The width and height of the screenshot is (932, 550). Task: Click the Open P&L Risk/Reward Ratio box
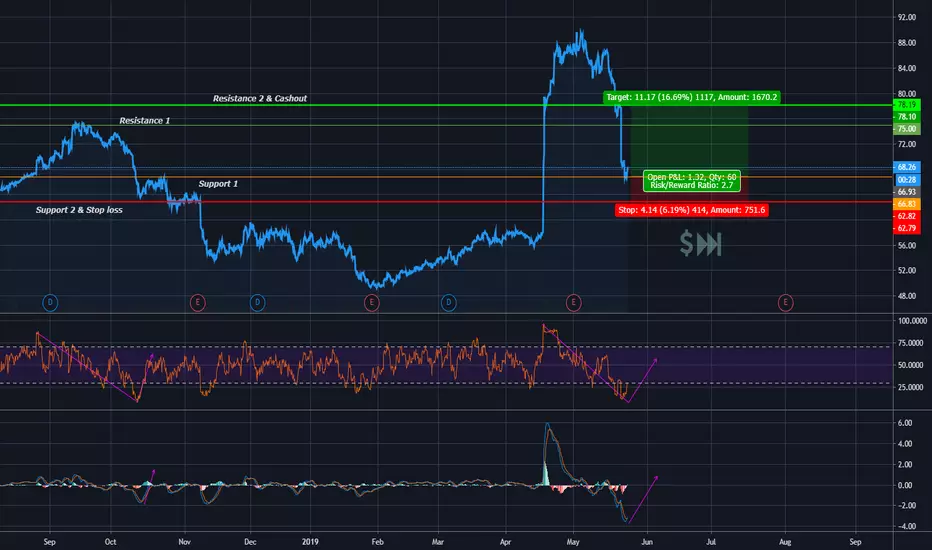(691, 181)
